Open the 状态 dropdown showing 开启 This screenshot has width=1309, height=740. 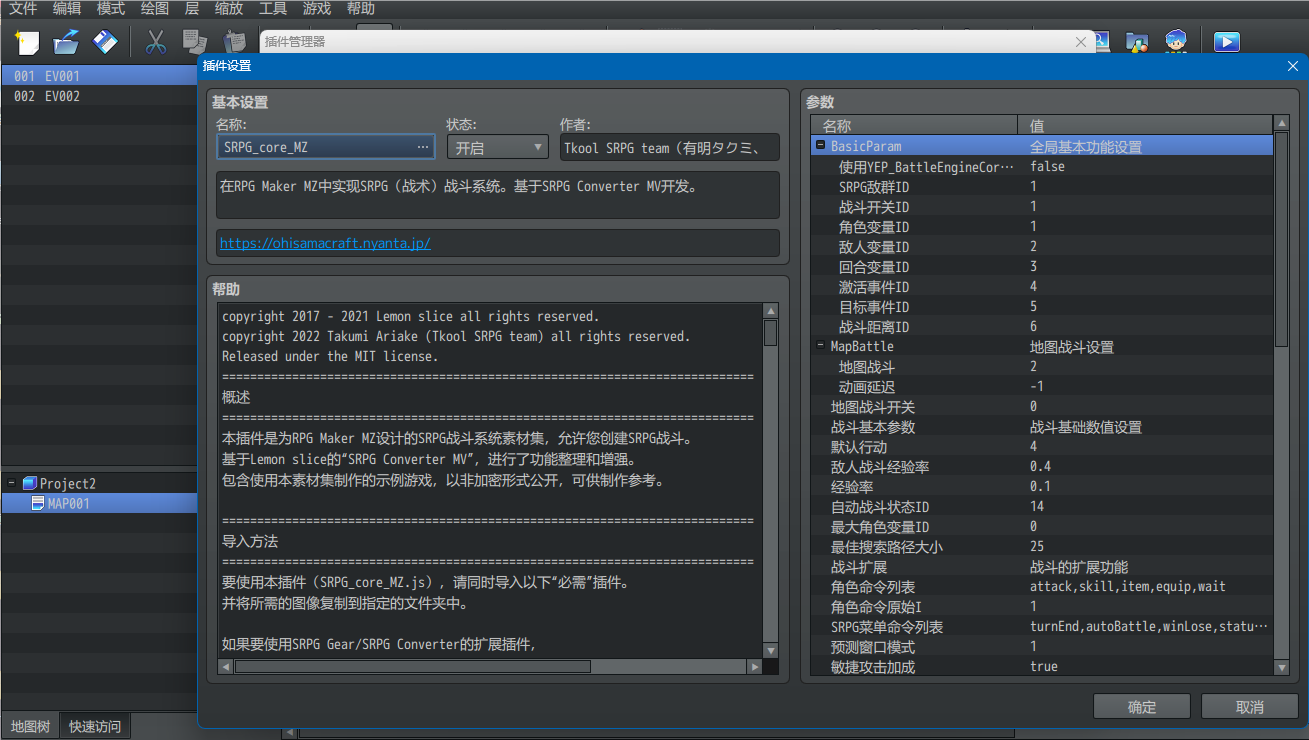click(x=497, y=148)
